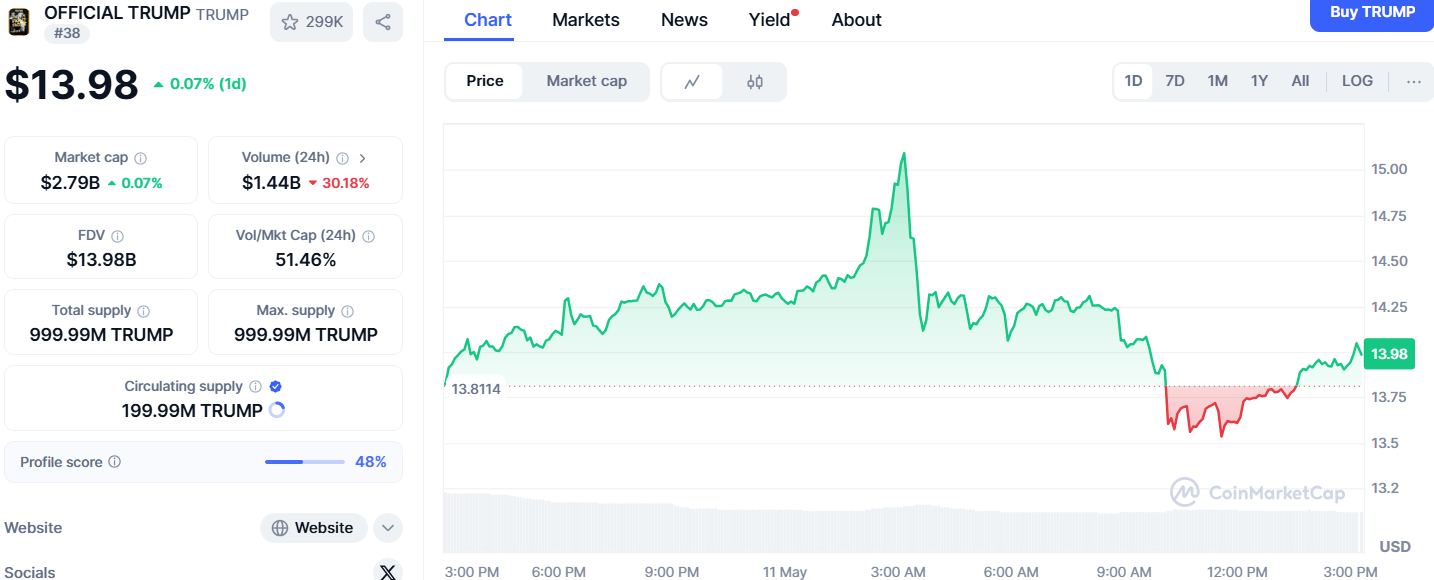Open FDV info icon
This screenshot has width=1434, height=580.
(x=118, y=236)
